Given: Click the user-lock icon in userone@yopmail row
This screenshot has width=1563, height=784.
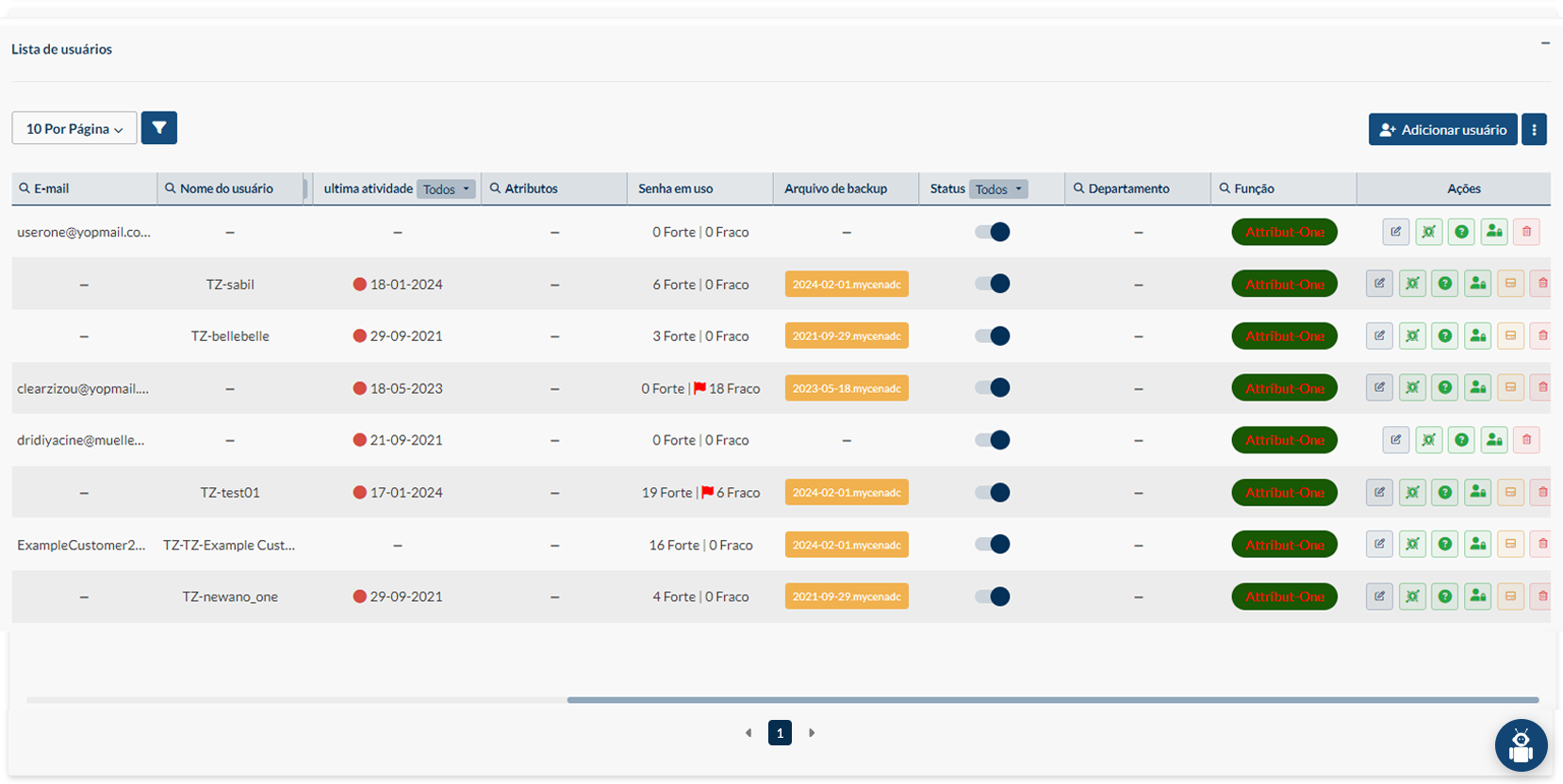Looking at the screenshot, I should click(1494, 232).
